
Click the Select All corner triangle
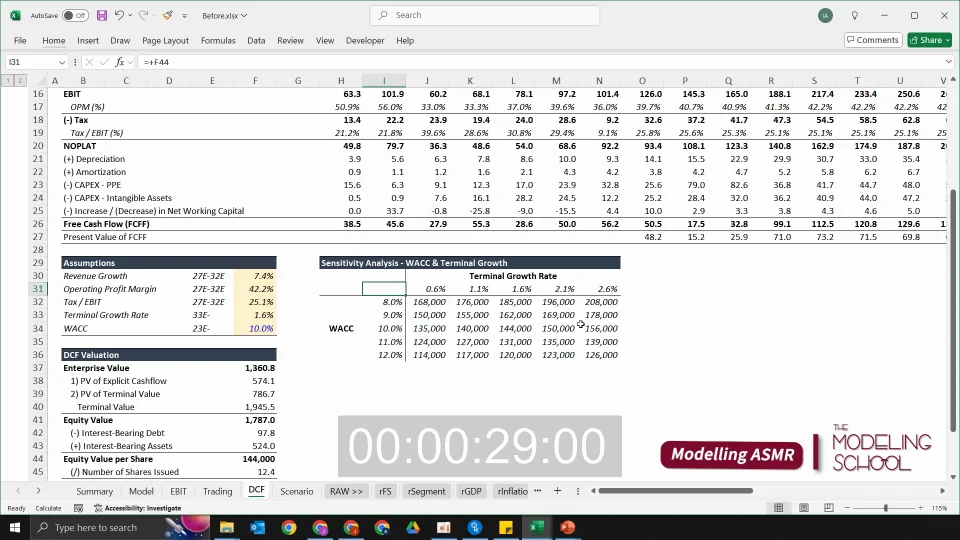point(40,81)
